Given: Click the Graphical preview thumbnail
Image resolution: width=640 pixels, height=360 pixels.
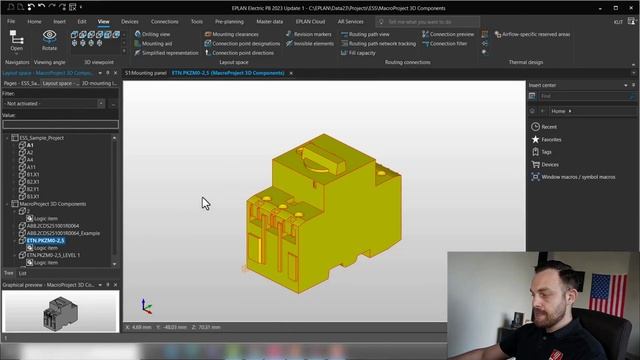Looking at the screenshot, I should pos(60,311).
